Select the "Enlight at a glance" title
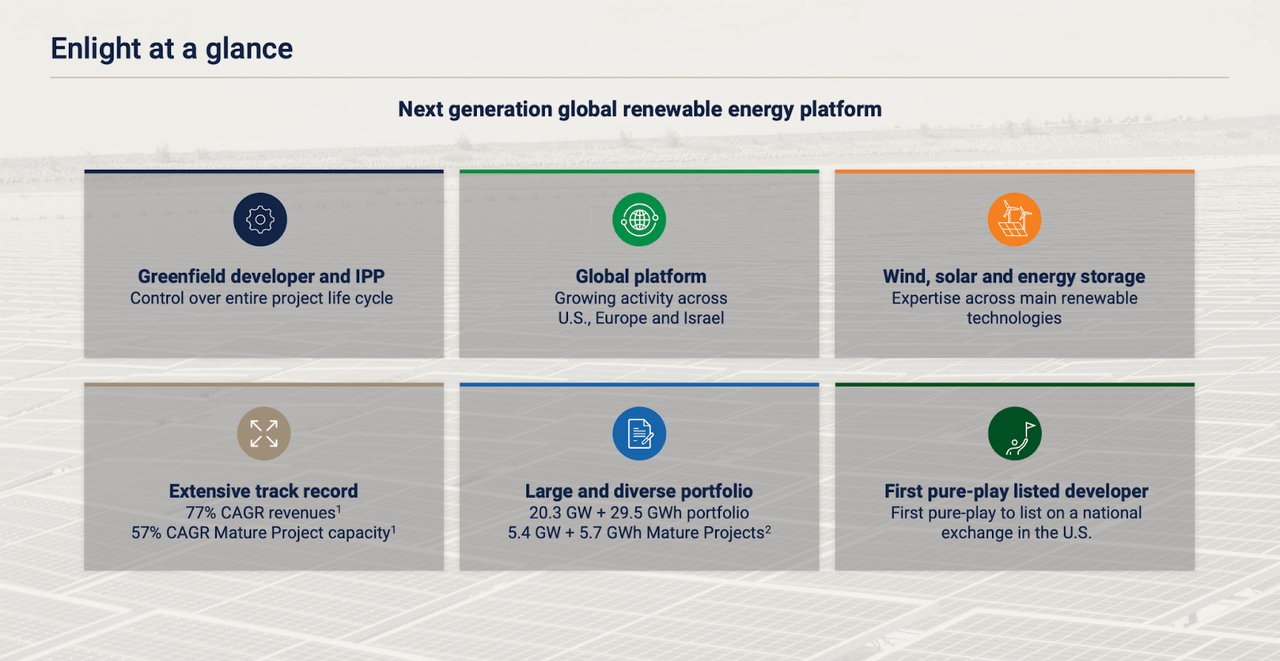 click(x=172, y=48)
